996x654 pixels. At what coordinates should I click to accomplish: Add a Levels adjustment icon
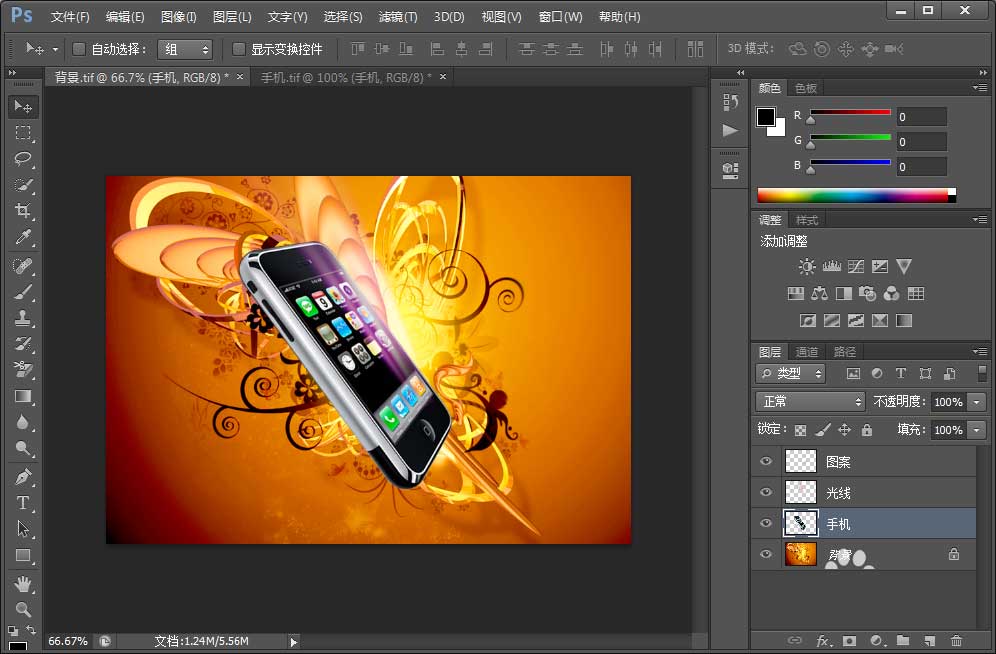[831, 266]
